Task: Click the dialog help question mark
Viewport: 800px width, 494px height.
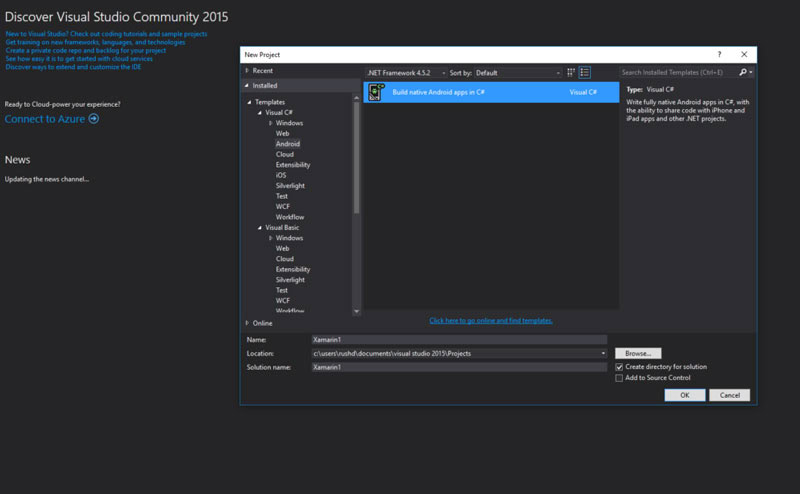Action: pyautogui.click(x=719, y=54)
